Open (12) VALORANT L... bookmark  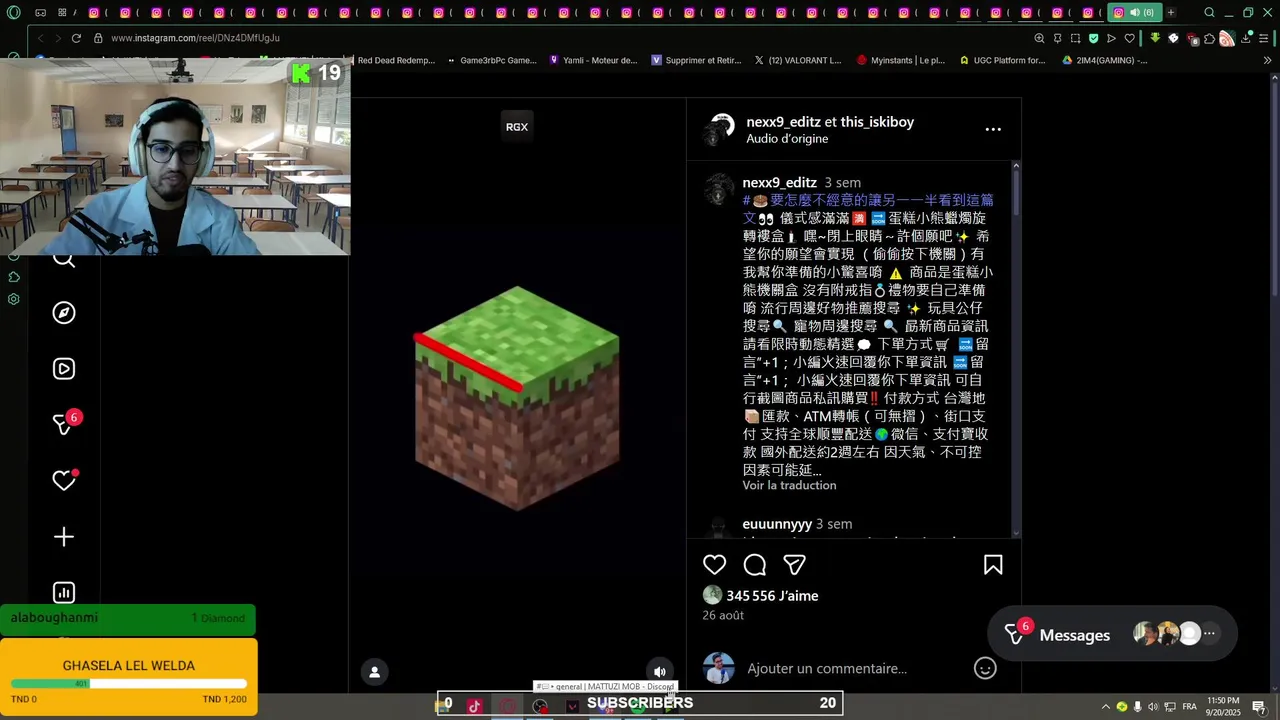(797, 60)
